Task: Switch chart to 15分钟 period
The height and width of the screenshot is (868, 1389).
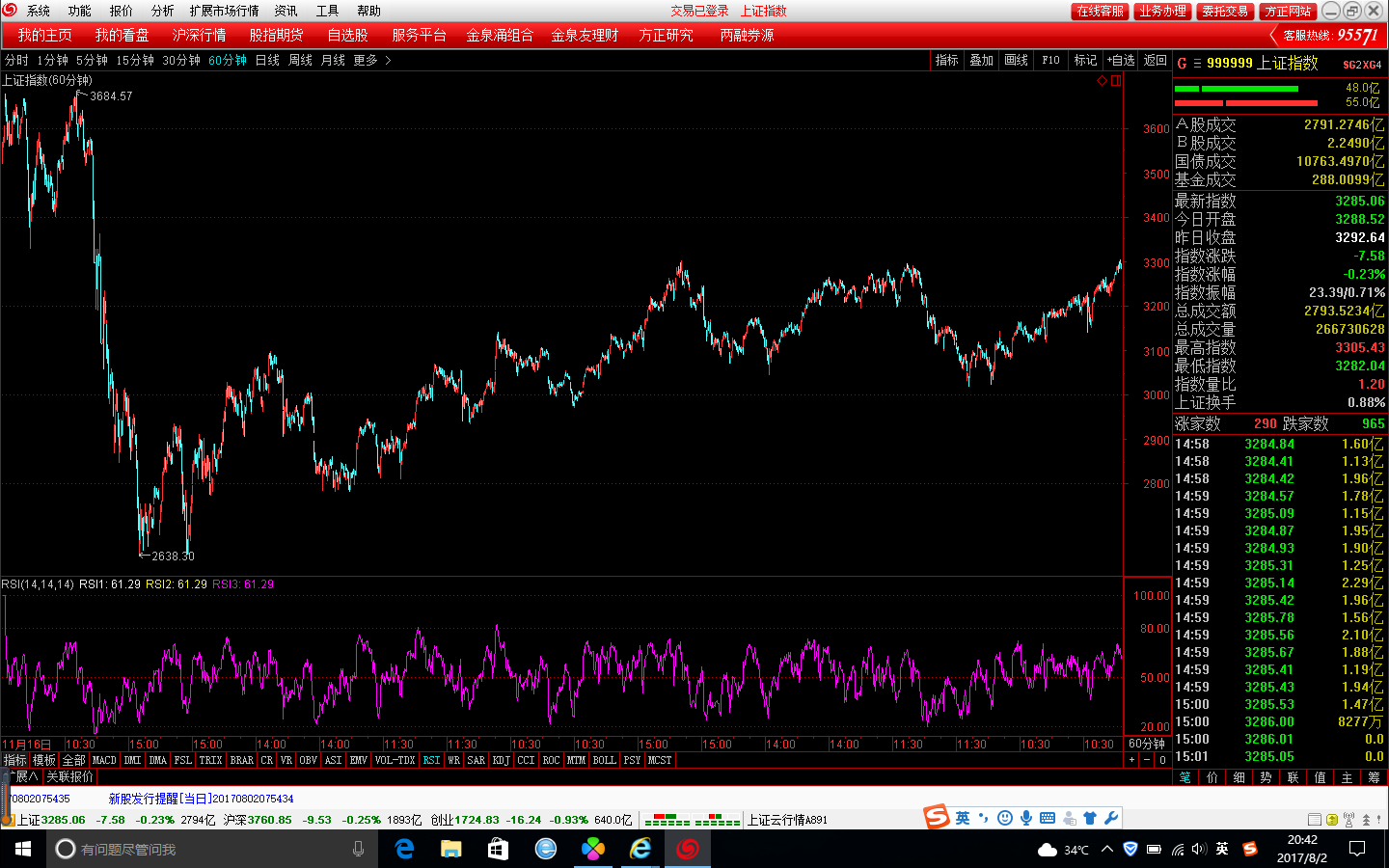Action: coord(135,60)
